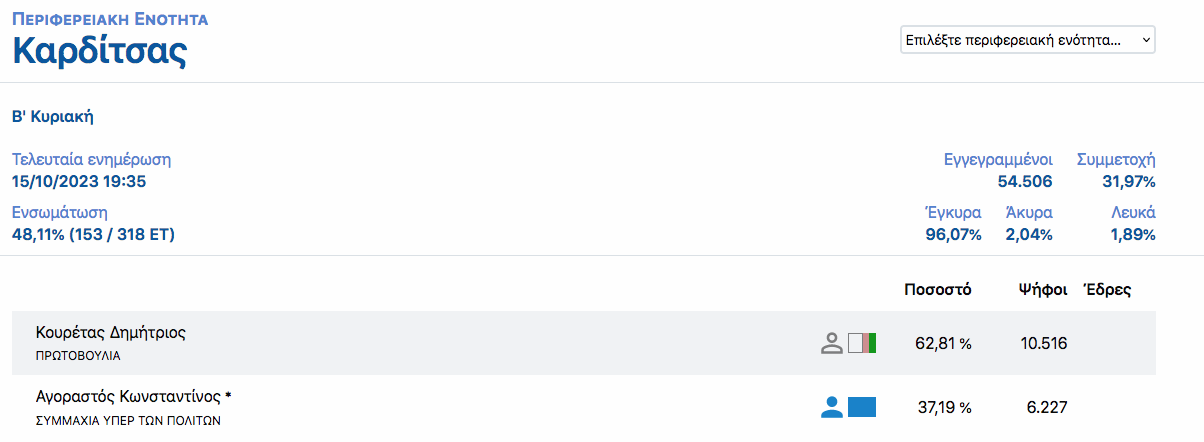
Task: Click Κουρέτας's white-pink-green party color box
Action: point(862,344)
